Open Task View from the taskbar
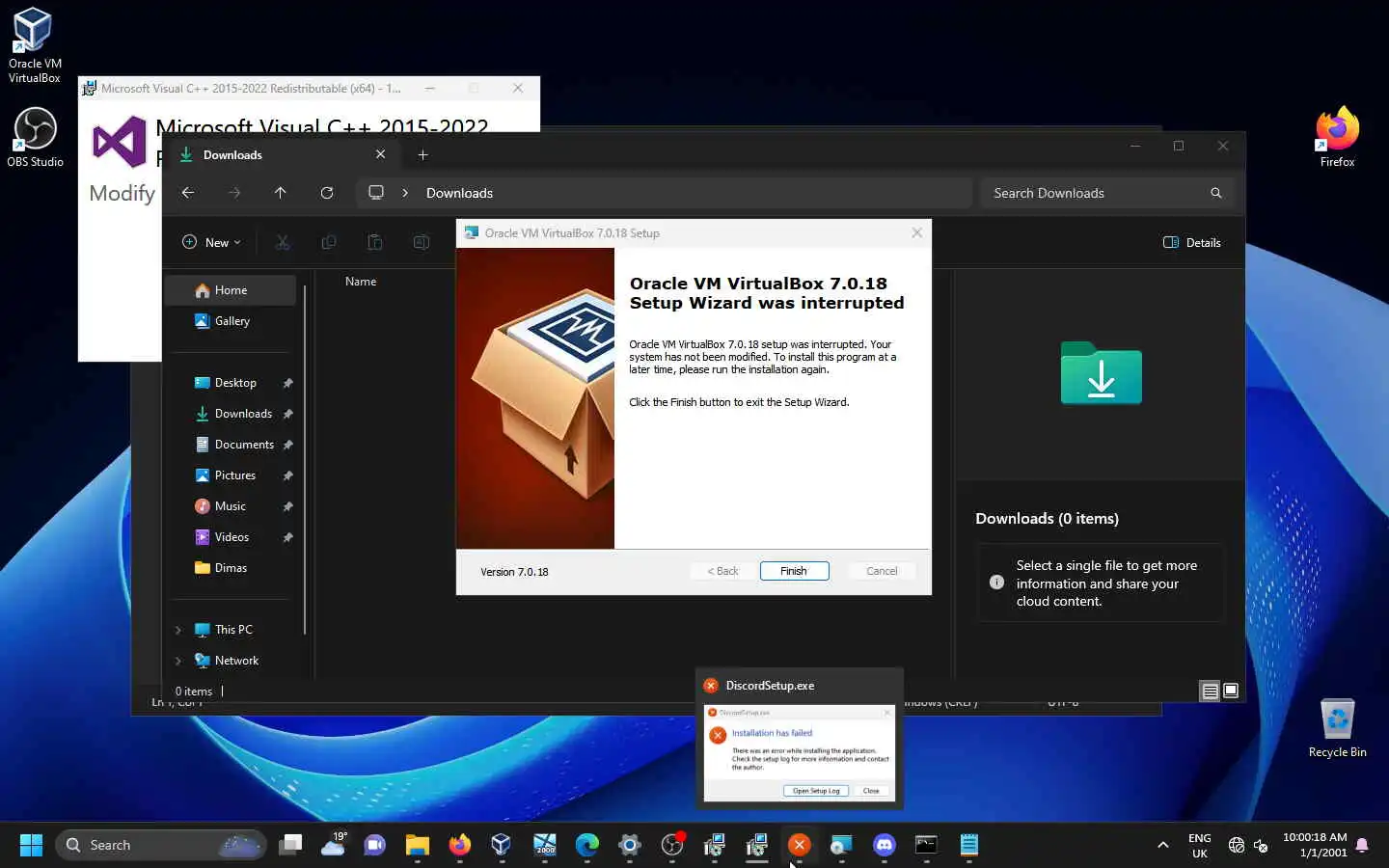This screenshot has height=868, width=1389. [x=290, y=845]
